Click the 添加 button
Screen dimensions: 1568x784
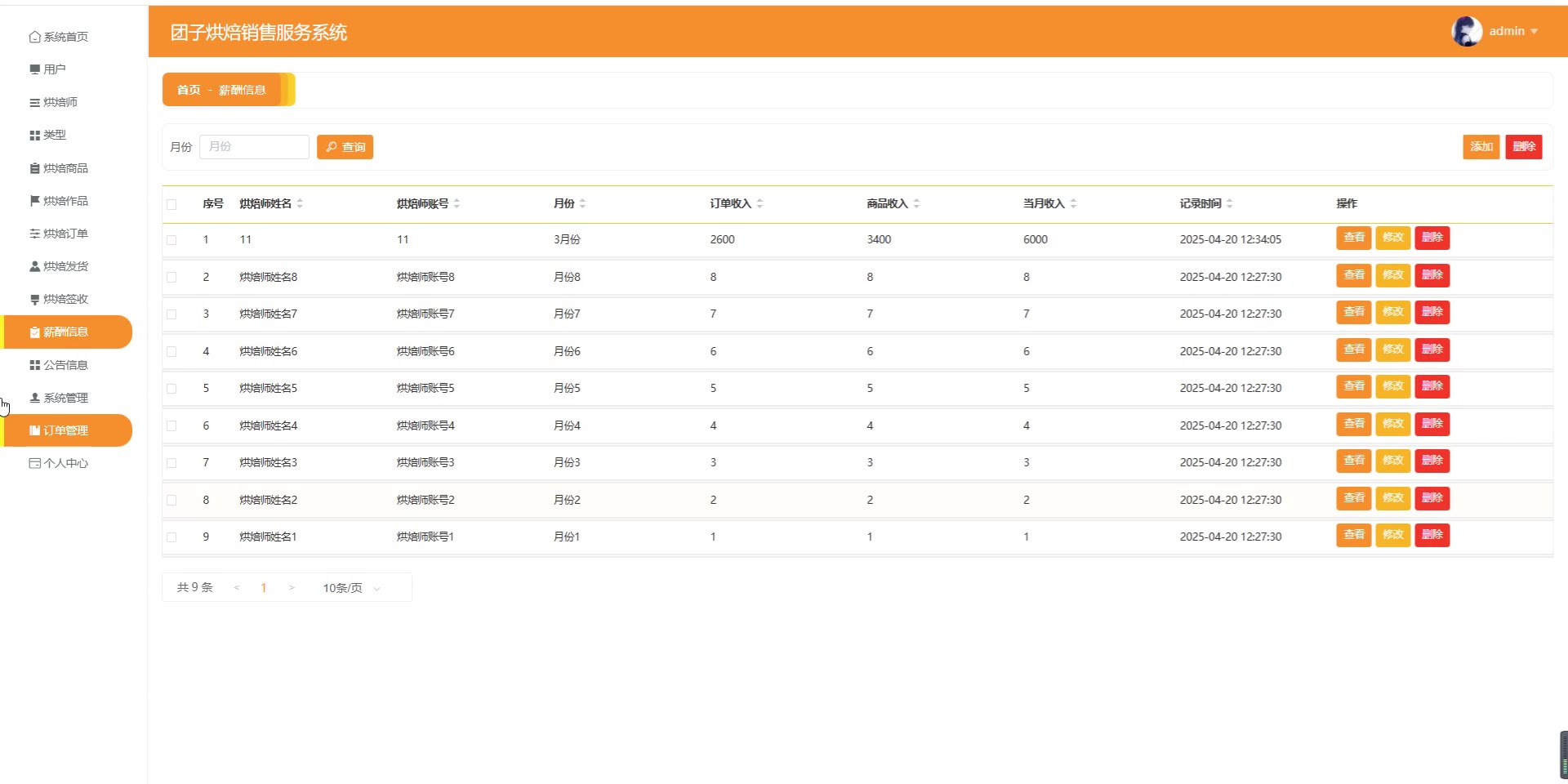click(x=1481, y=147)
